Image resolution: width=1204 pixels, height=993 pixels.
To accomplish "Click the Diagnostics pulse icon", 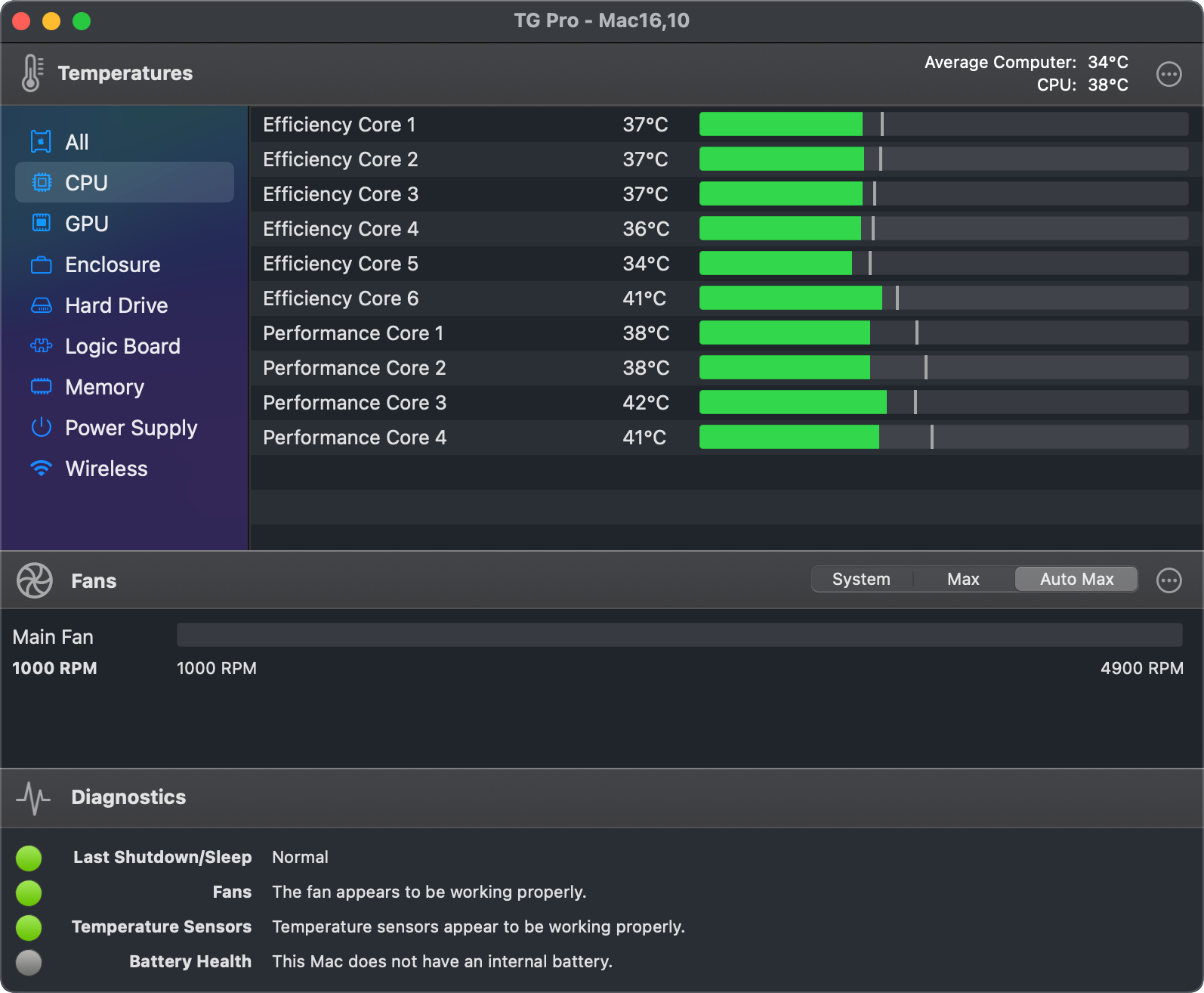I will [33, 797].
